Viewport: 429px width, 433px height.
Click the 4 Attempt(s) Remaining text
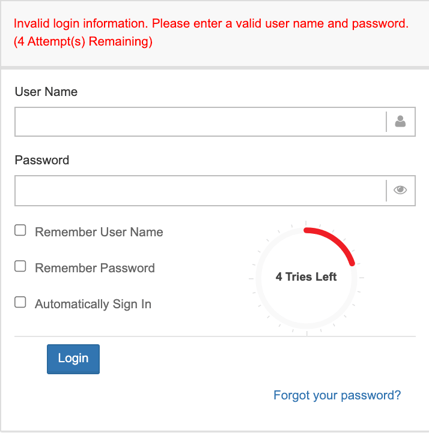pos(83,42)
